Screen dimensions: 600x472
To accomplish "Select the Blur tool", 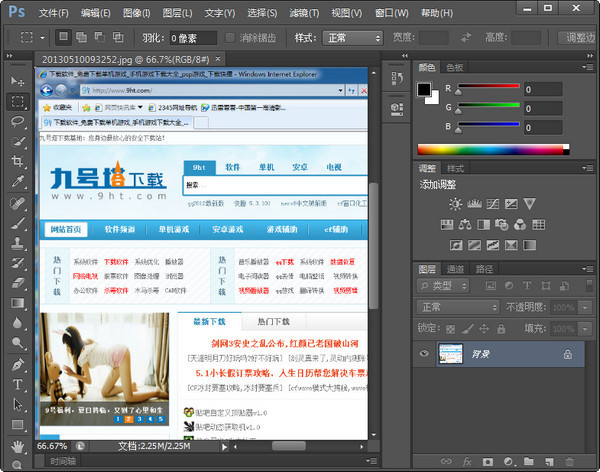I will 17,323.
